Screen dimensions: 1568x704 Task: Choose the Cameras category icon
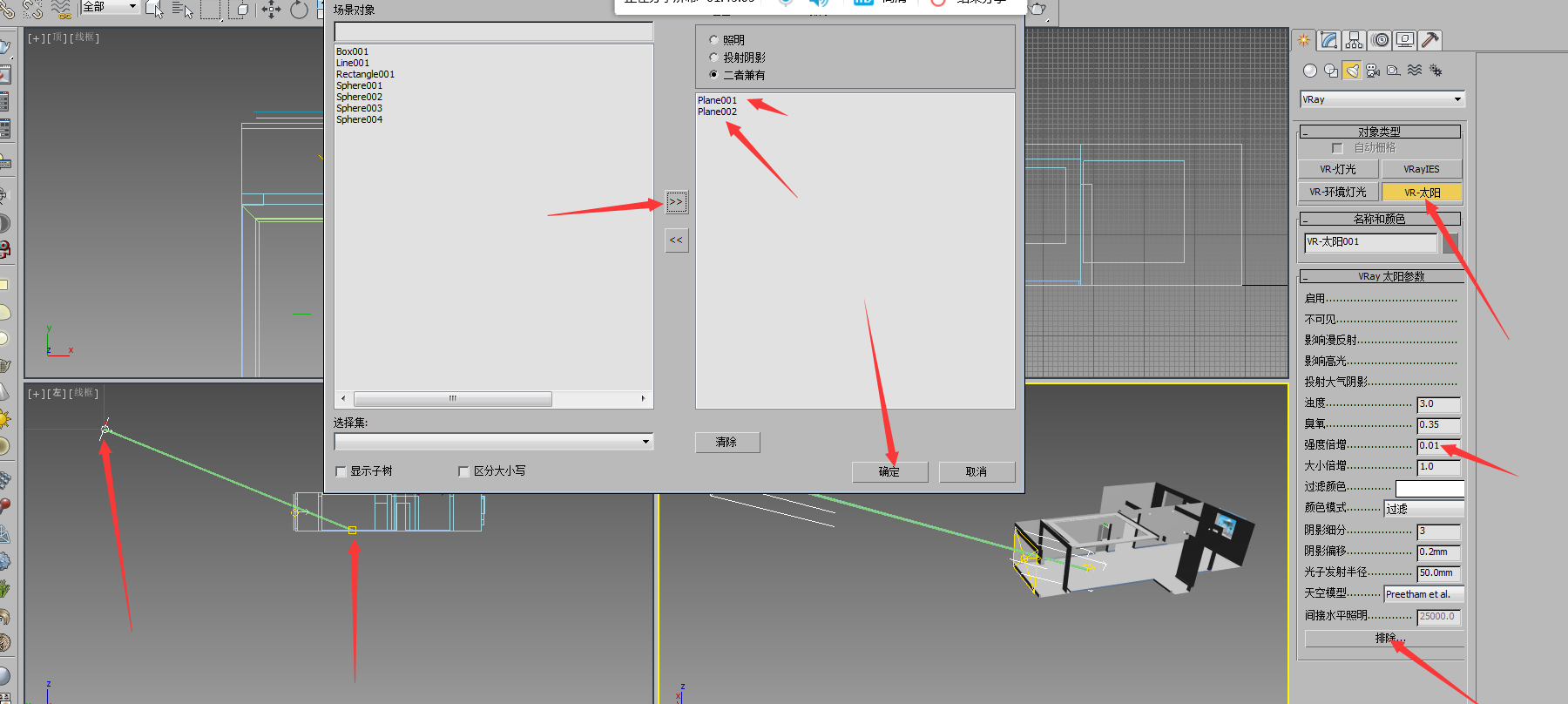click(x=1373, y=71)
